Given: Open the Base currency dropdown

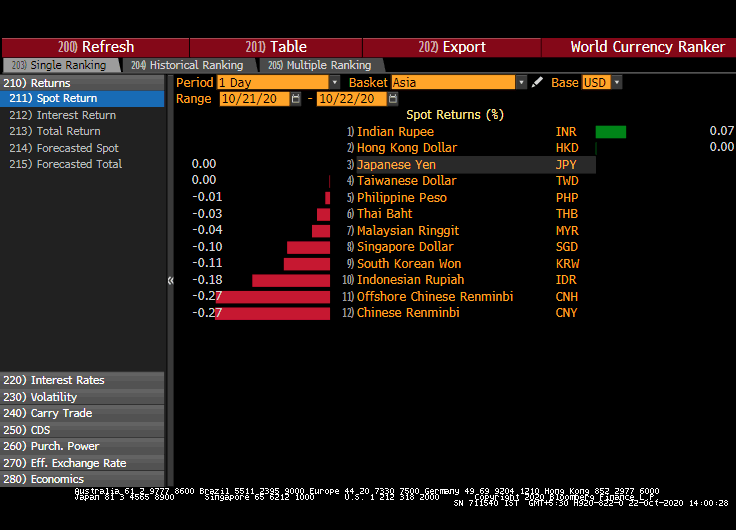Looking at the screenshot, I should 616,83.
